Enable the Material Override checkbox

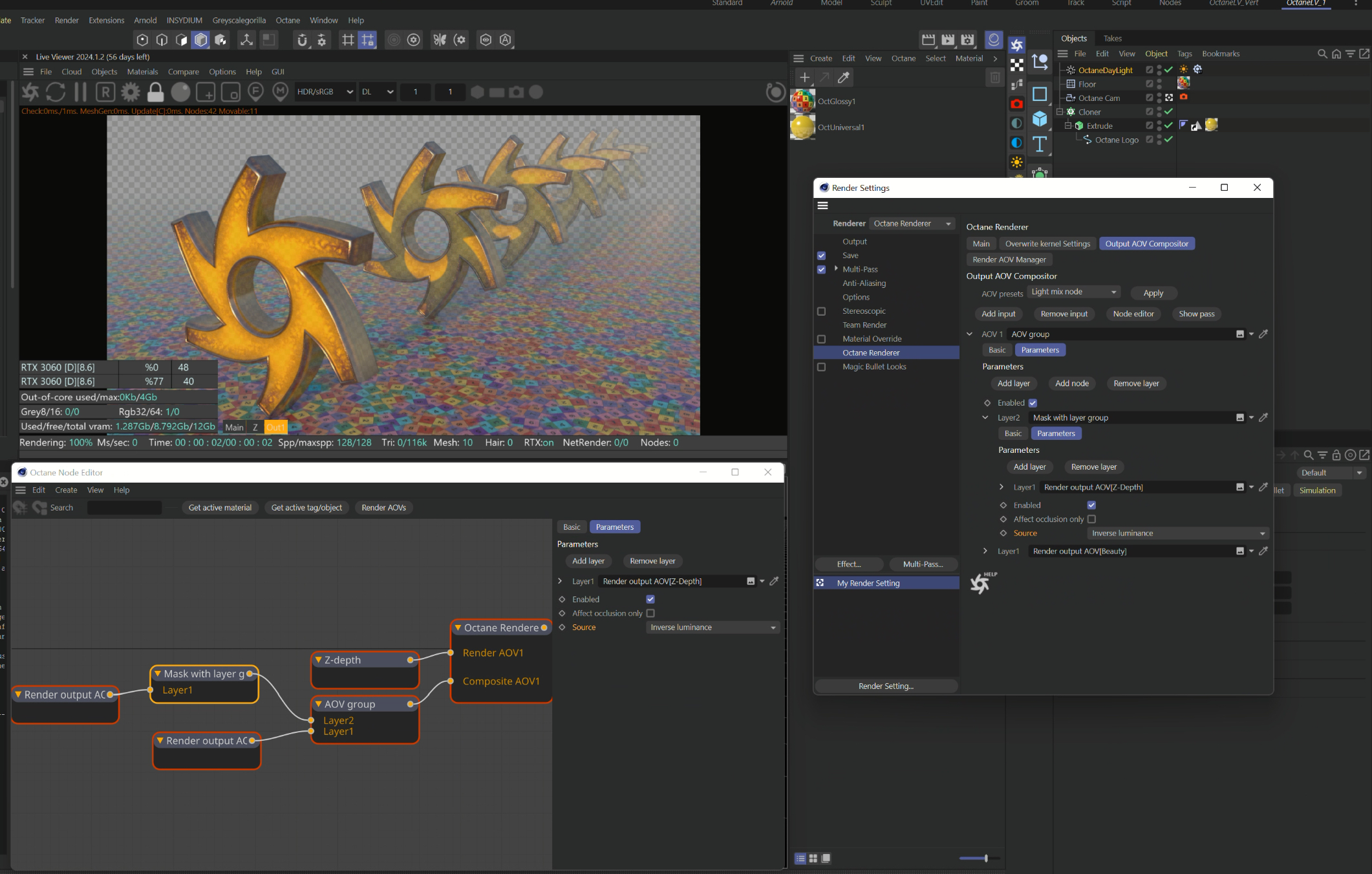(x=821, y=339)
